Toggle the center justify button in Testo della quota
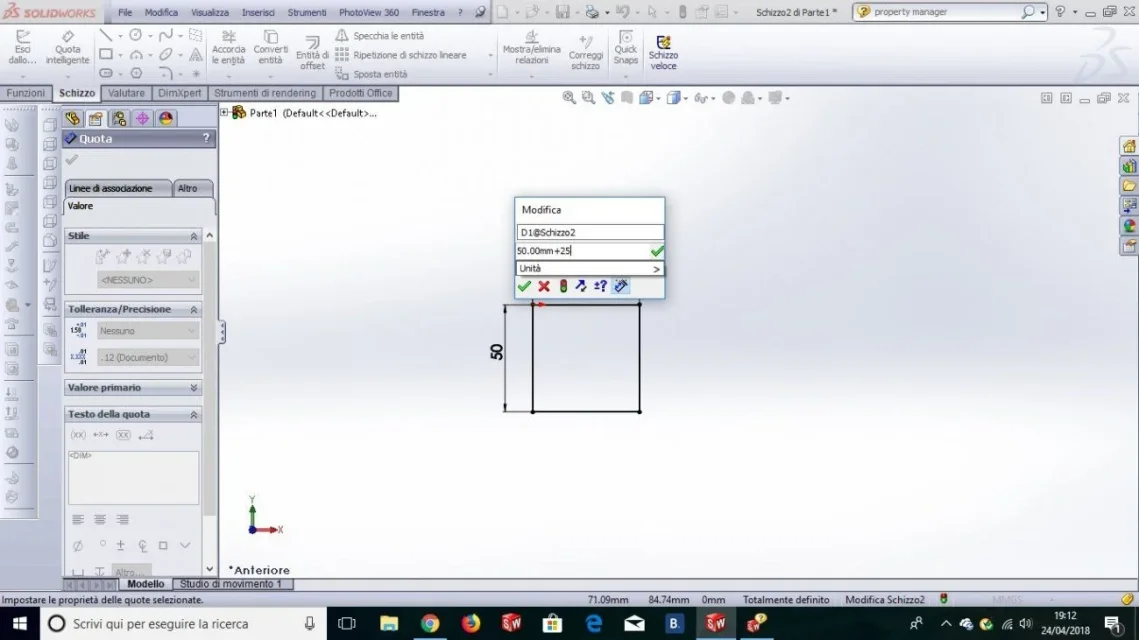Viewport: 1139px width, 640px height. (x=100, y=519)
